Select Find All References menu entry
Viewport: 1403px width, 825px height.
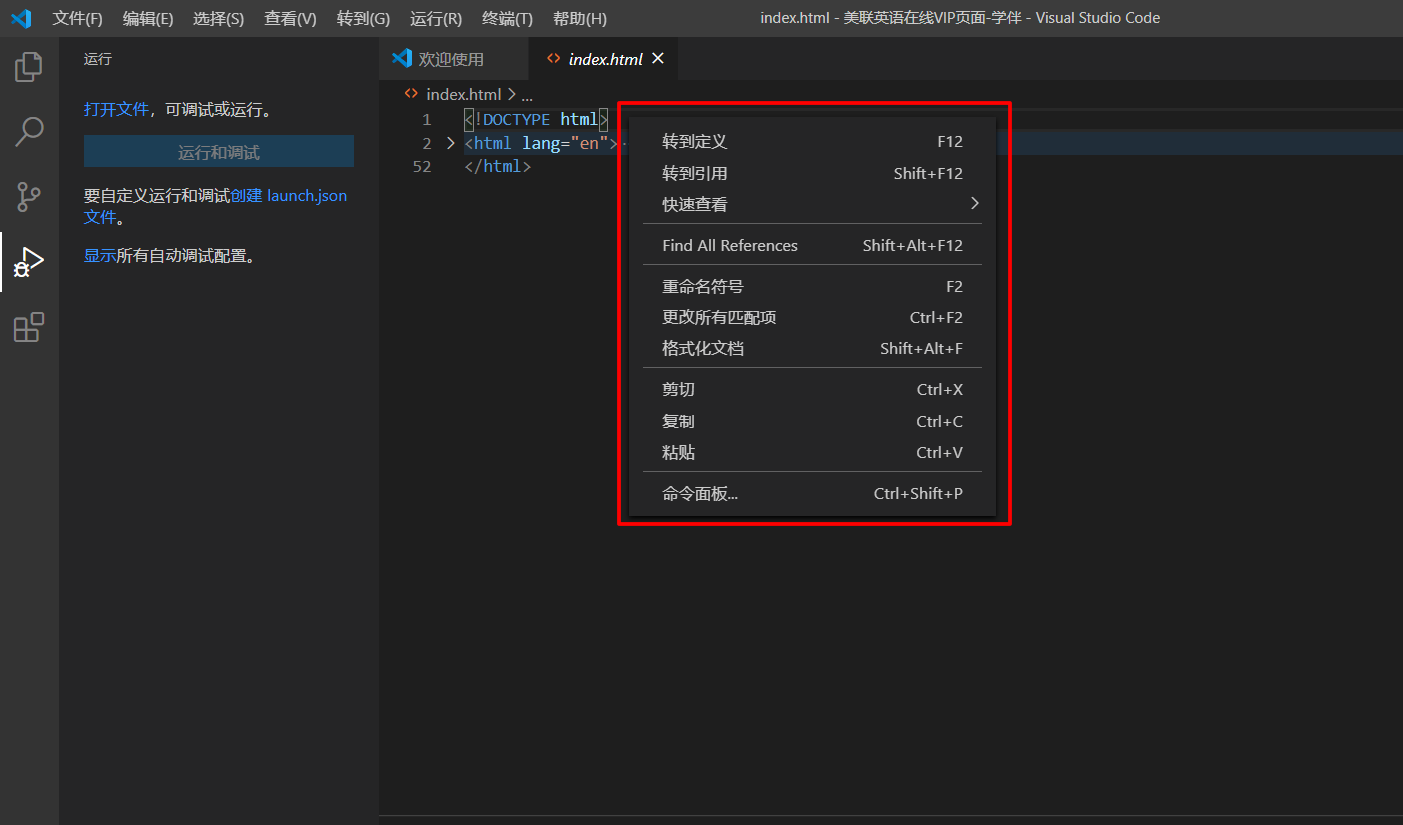tap(812, 245)
